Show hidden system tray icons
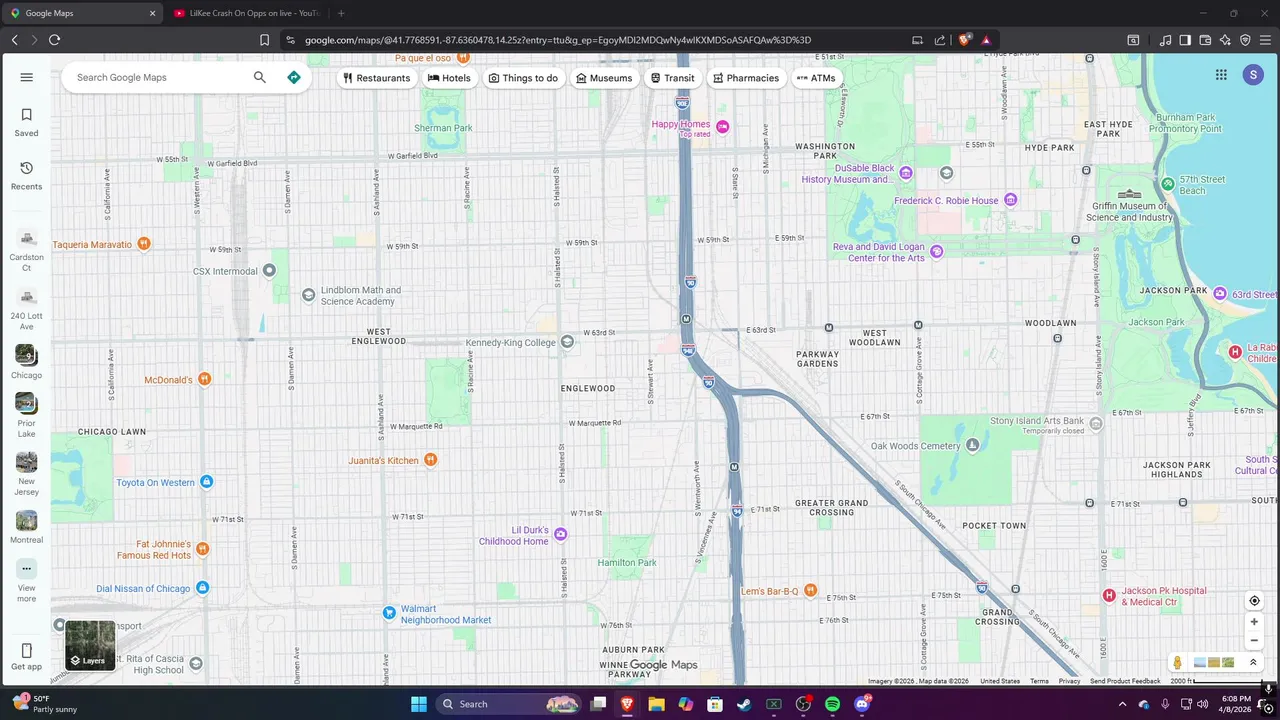This screenshot has height=720, width=1280. (1122, 704)
